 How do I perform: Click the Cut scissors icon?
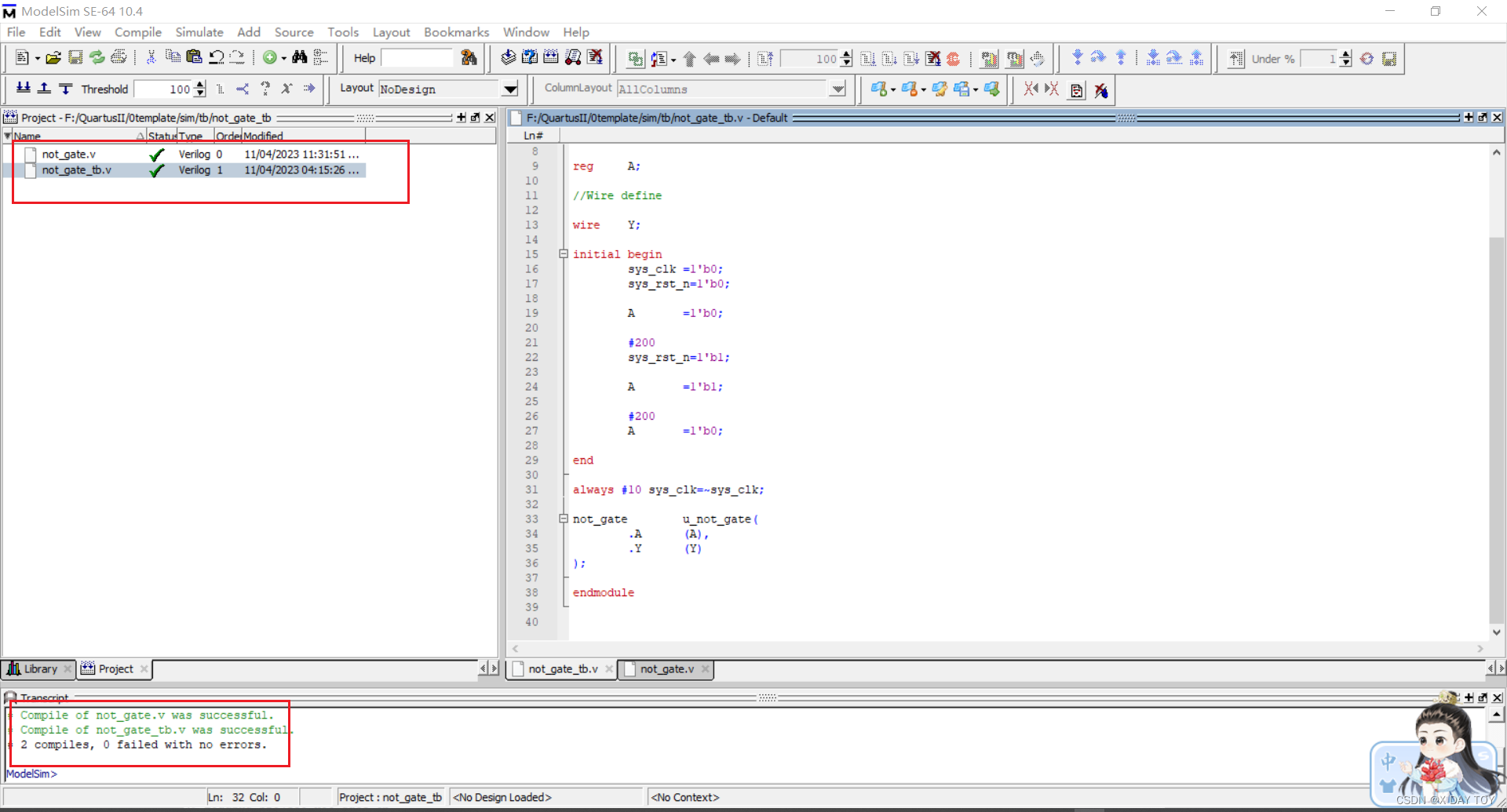point(151,57)
